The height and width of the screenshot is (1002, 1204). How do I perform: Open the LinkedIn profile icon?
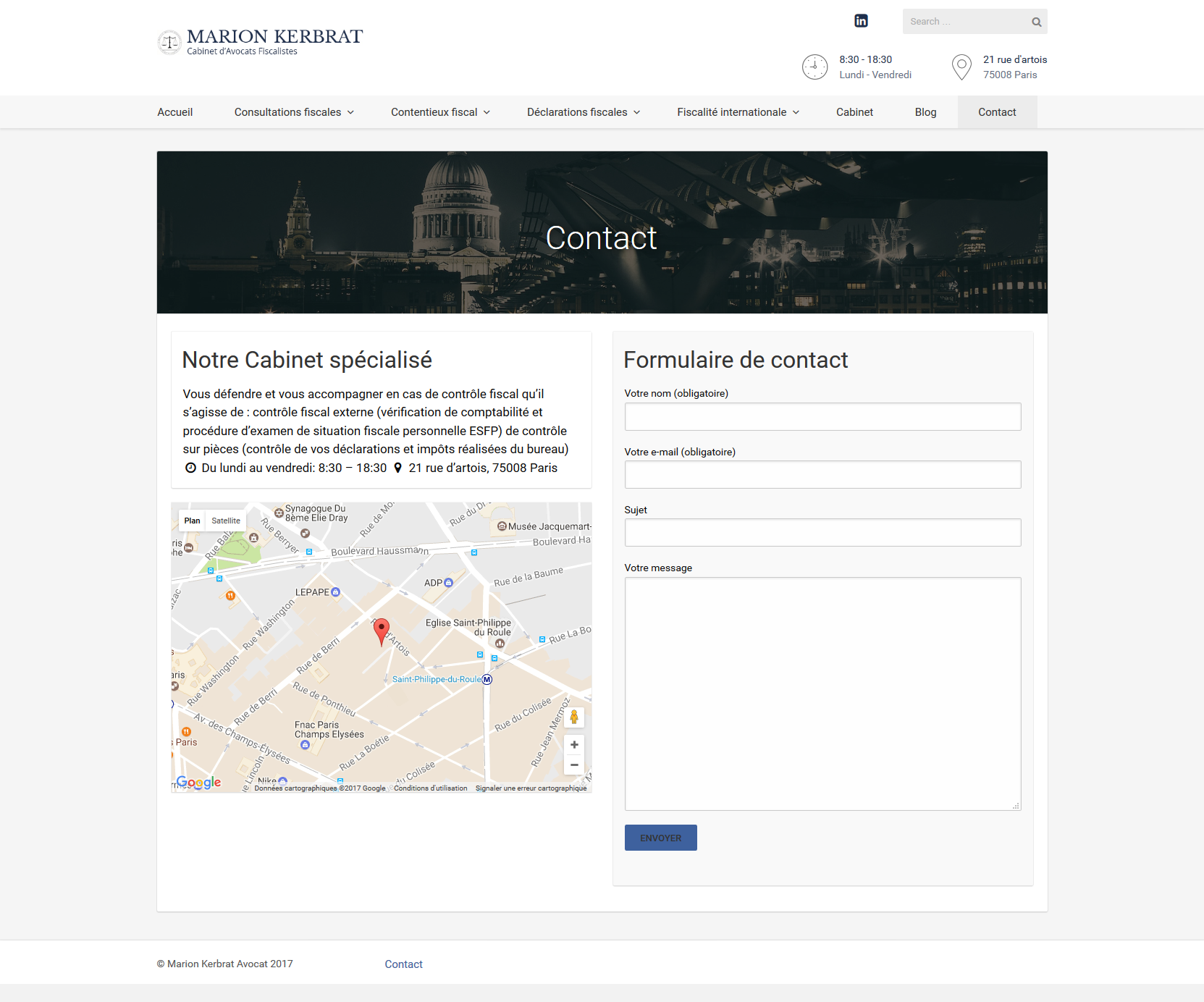861,21
